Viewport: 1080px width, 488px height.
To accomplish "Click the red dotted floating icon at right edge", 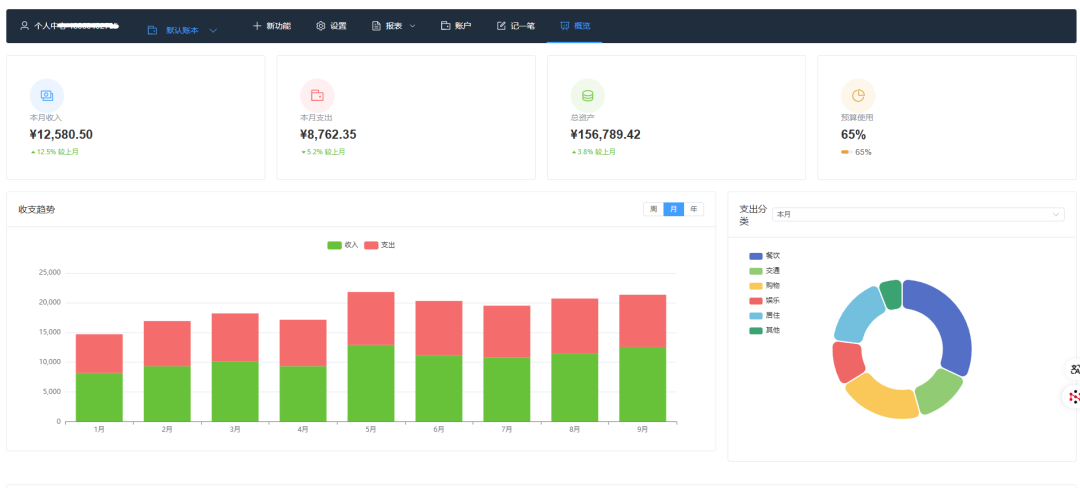I will pos(1074,396).
